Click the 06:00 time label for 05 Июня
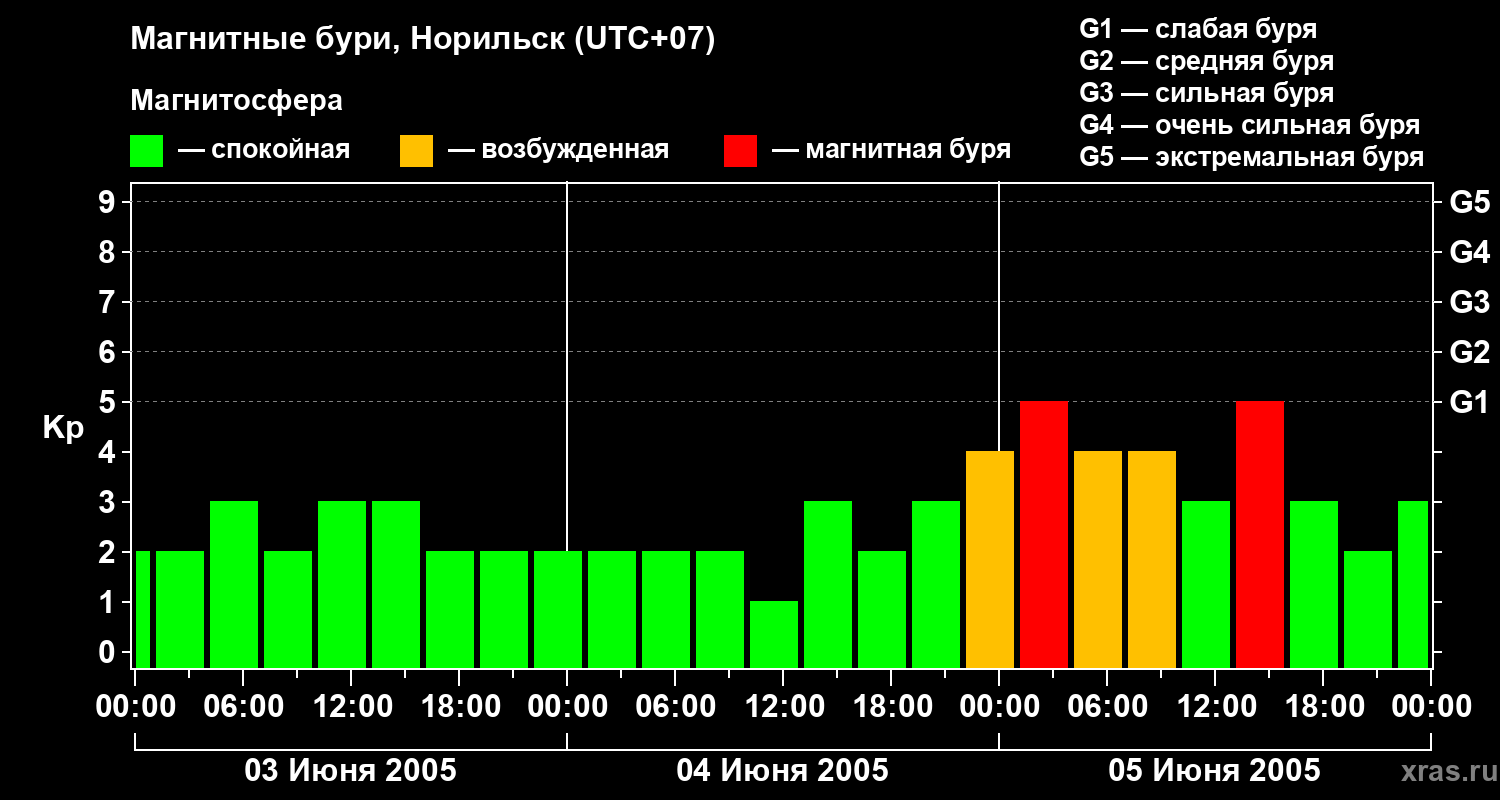The width and height of the screenshot is (1500, 800). click(1107, 706)
